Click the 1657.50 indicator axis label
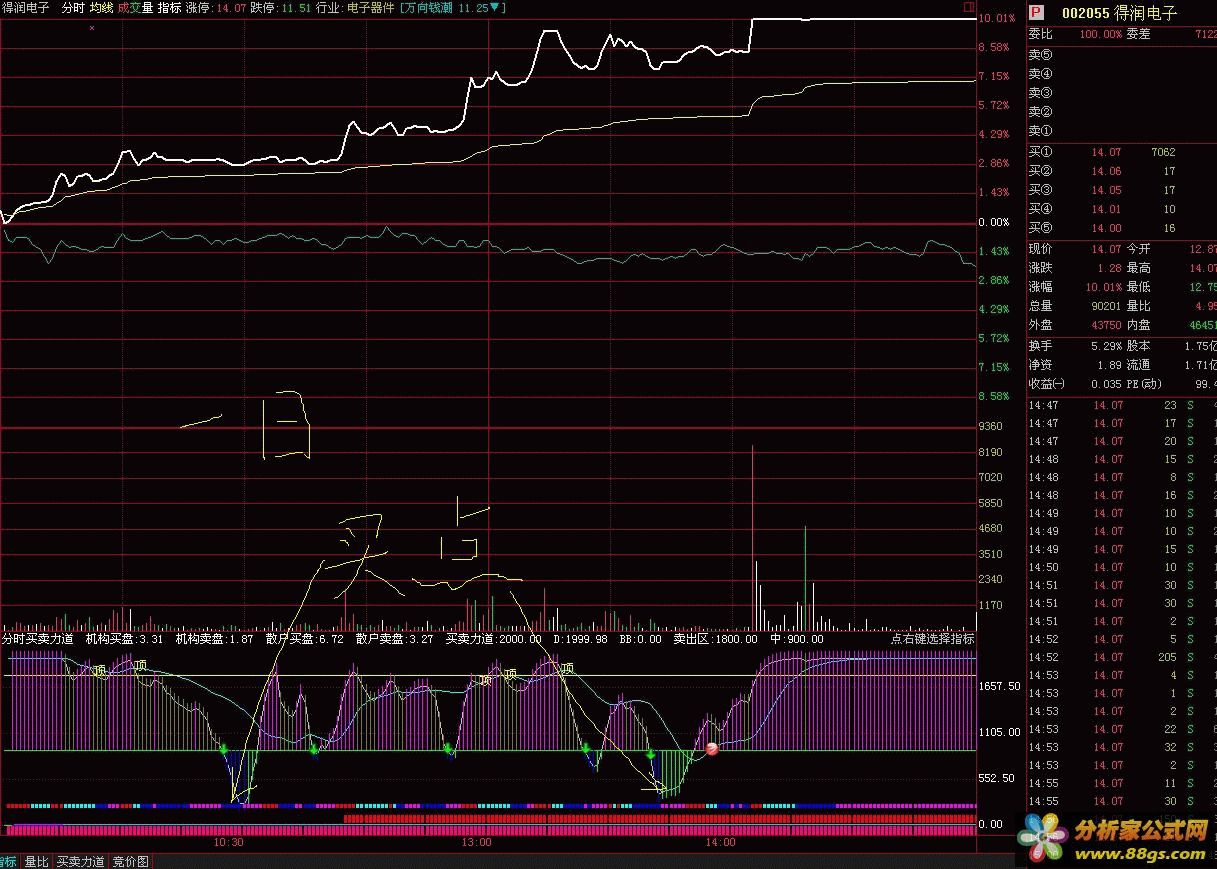The height and width of the screenshot is (869, 1217). coord(999,686)
